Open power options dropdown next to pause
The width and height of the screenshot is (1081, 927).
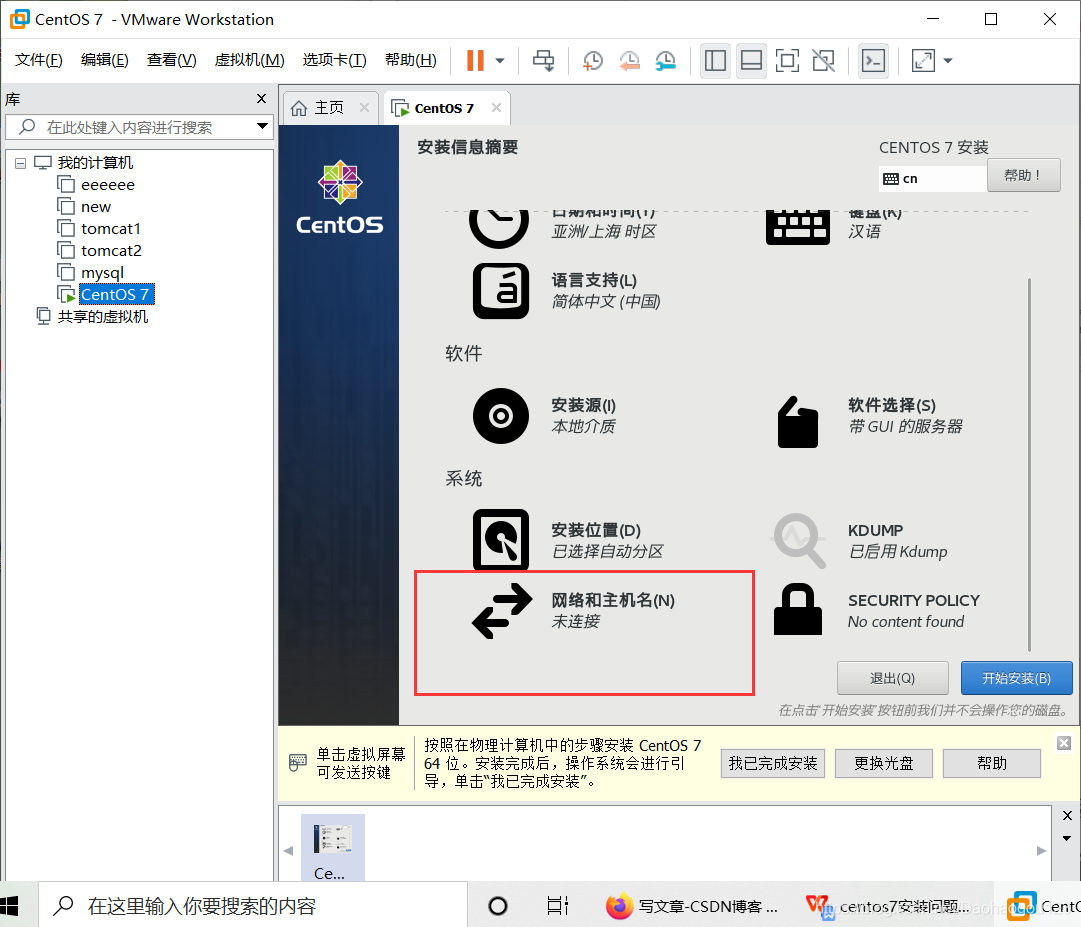tap(500, 61)
